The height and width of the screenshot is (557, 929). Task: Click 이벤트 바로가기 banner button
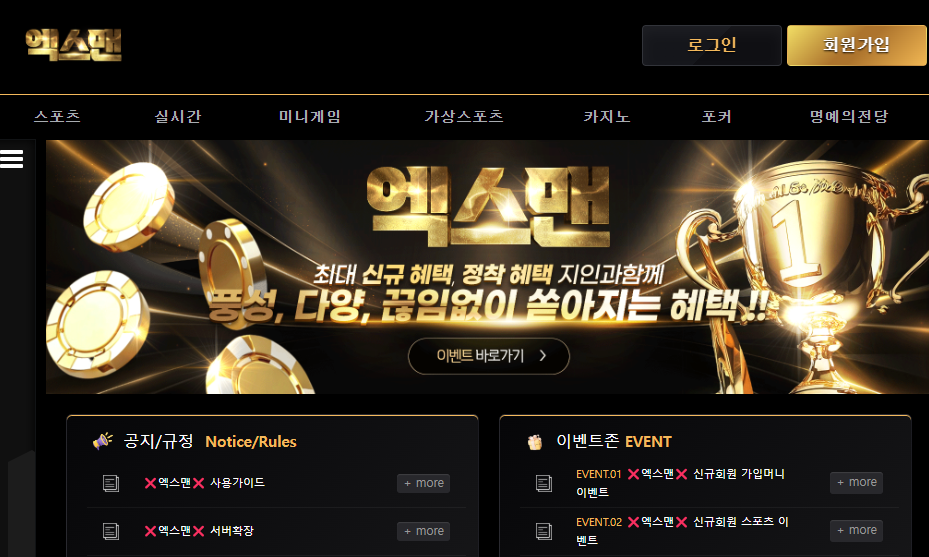click(x=489, y=356)
